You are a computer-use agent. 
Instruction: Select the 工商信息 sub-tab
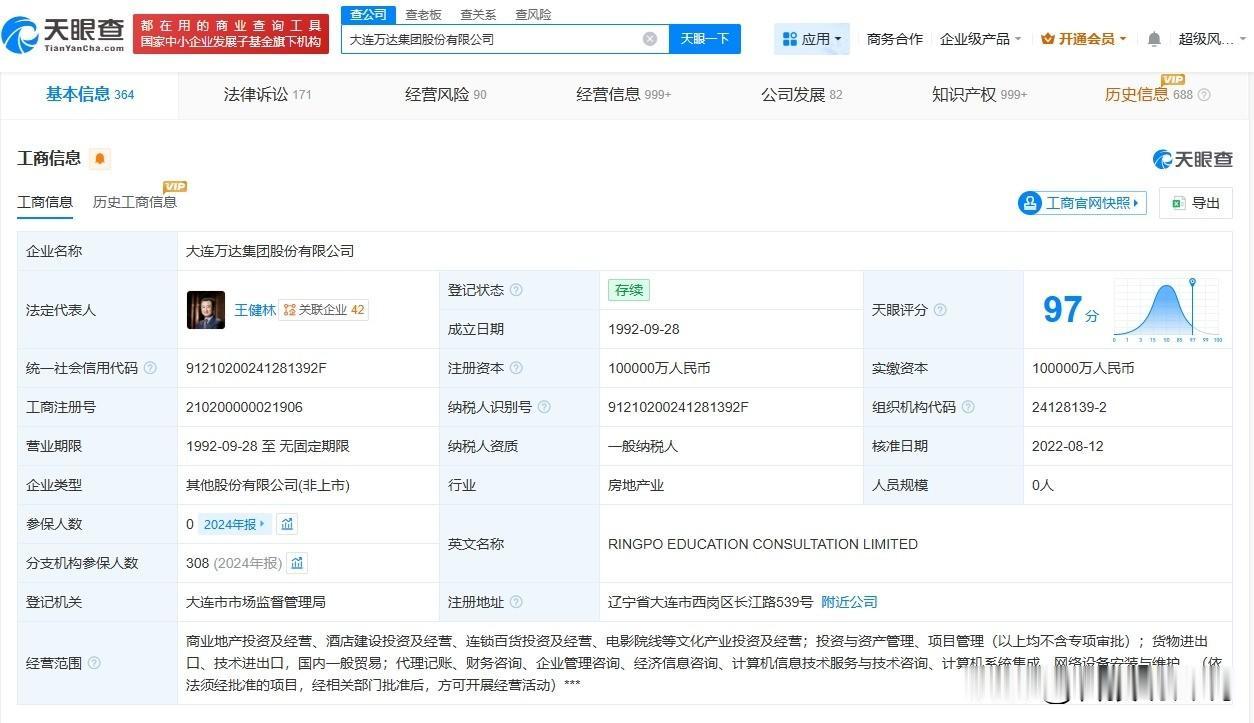45,202
